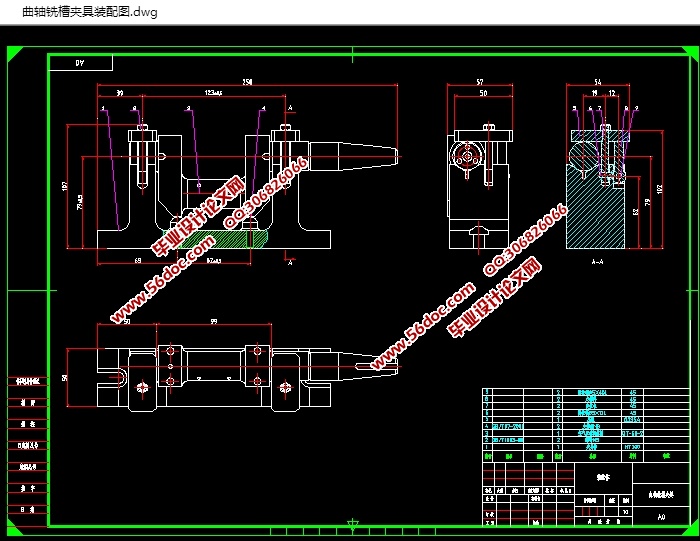The height and width of the screenshot is (541, 700).
Task: Click the 54 dimension above section view
Action: coord(598,82)
